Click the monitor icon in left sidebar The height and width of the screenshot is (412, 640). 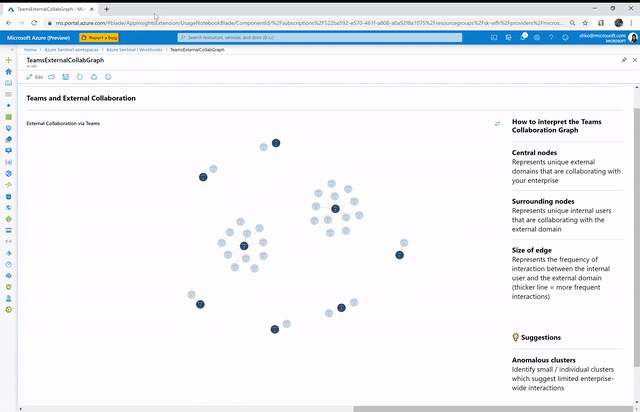pos(8,151)
